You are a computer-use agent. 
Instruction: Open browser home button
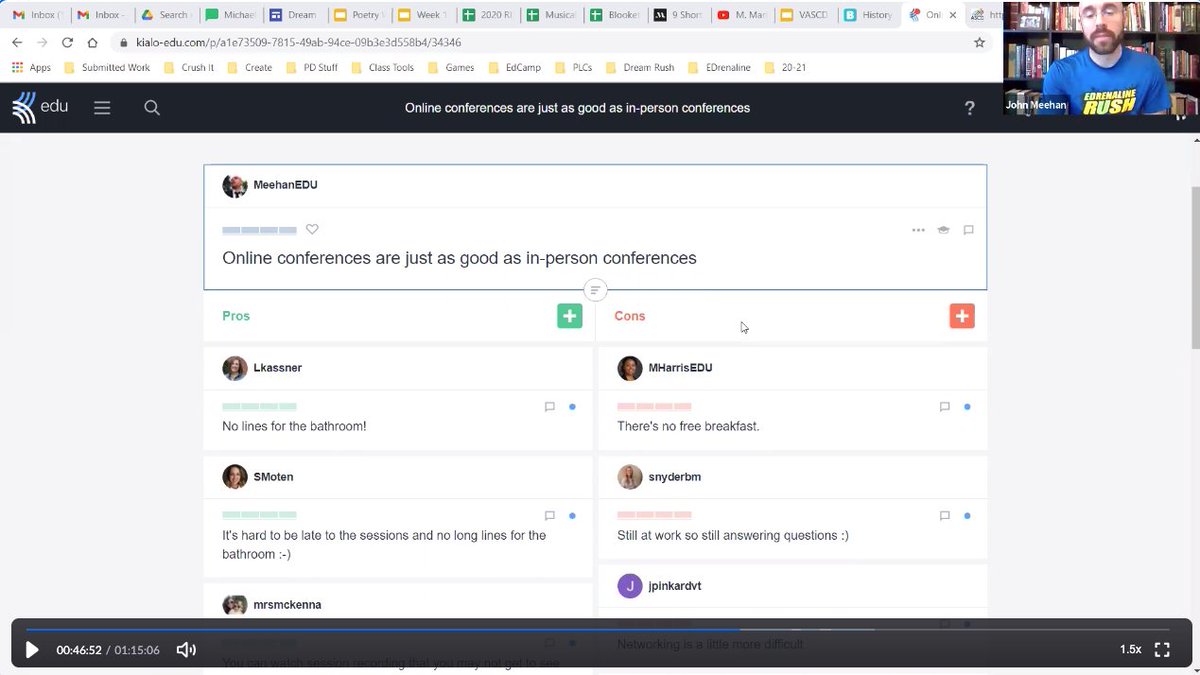pyautogui.click(x=92, y=43)
